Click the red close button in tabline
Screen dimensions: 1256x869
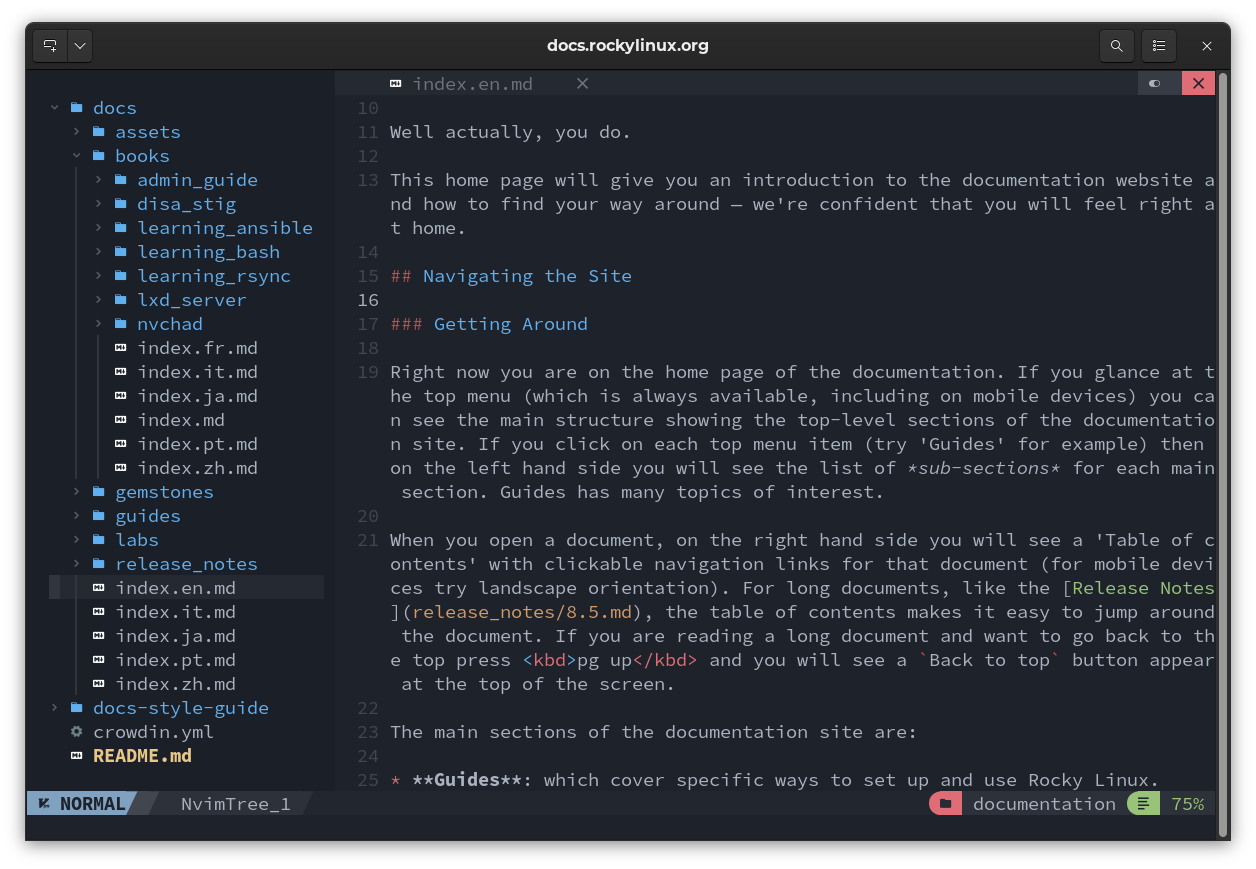tap(1197, 84)
